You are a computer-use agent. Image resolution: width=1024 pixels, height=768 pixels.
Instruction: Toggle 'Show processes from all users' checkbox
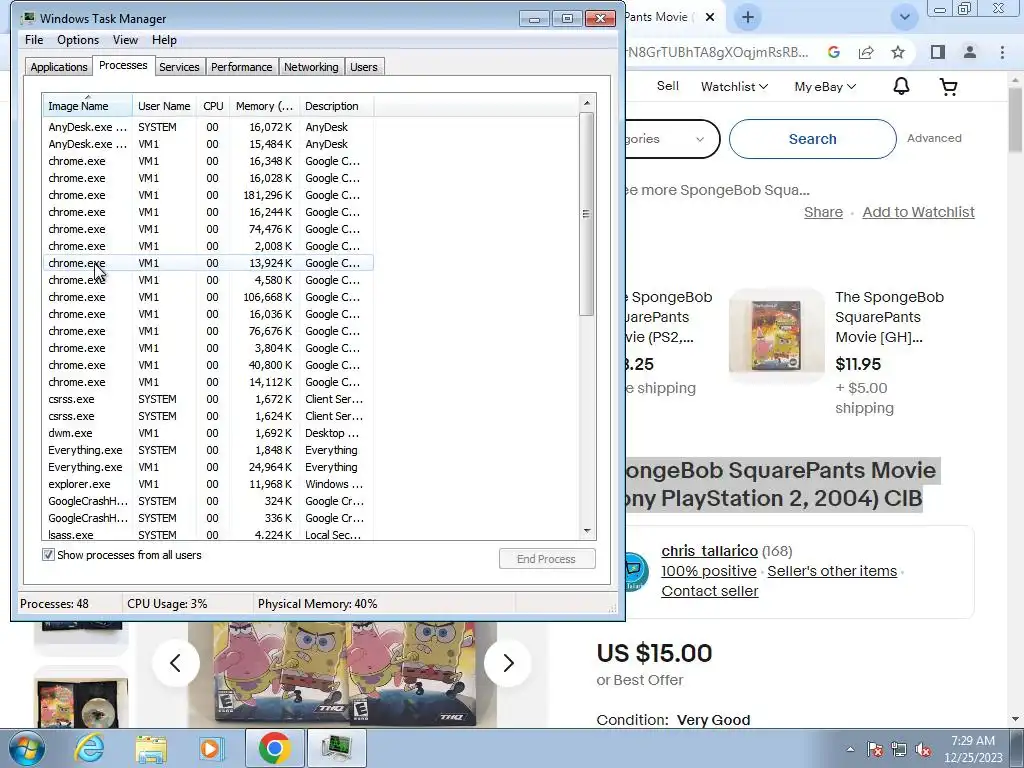[48, 555]
